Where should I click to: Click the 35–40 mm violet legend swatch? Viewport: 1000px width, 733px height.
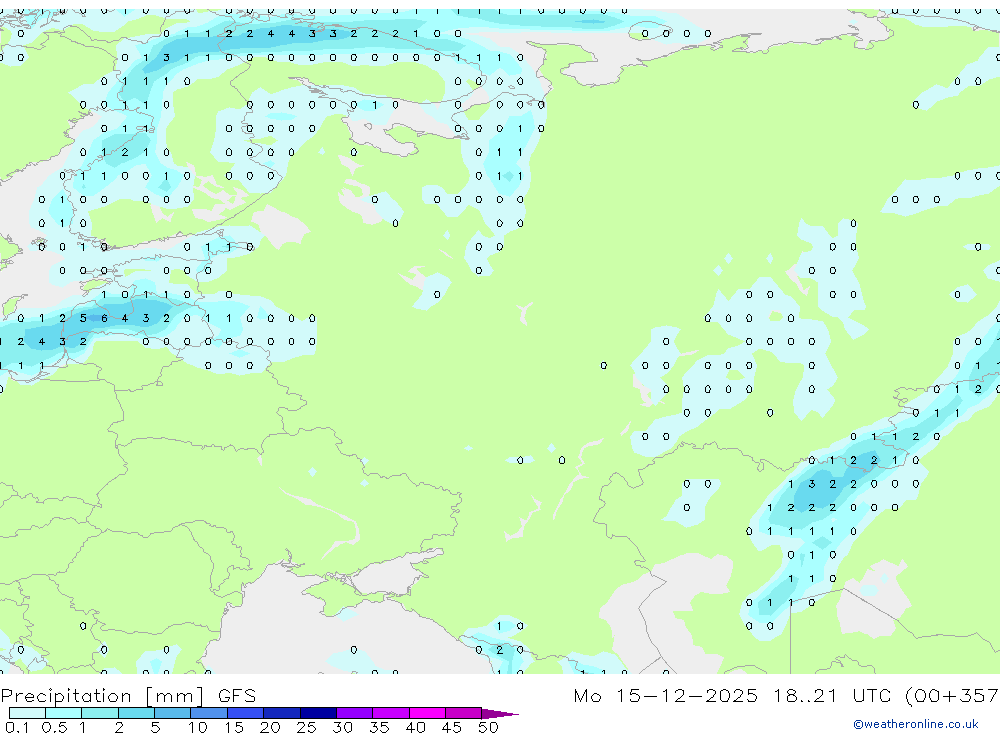(391, 713)
